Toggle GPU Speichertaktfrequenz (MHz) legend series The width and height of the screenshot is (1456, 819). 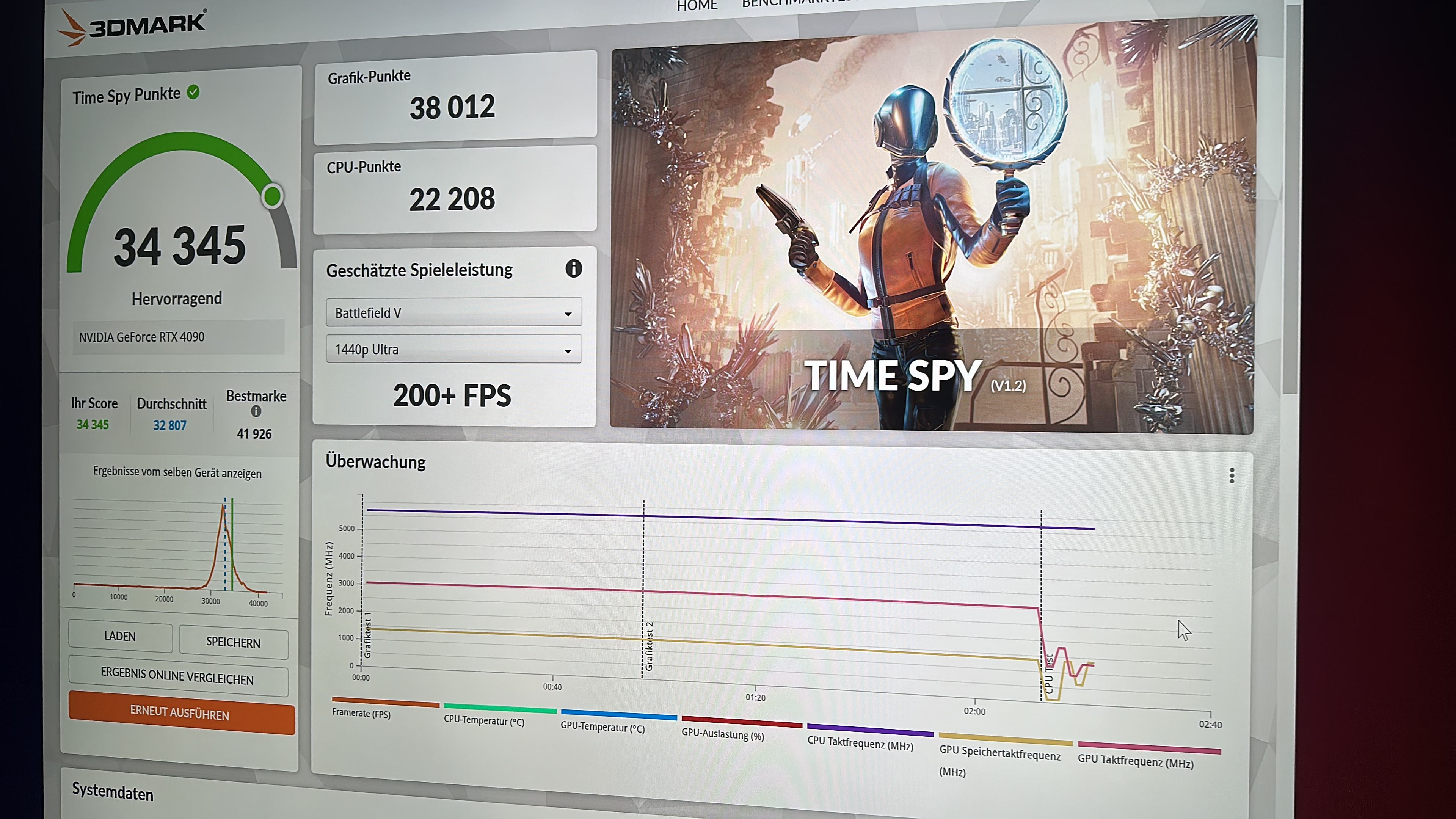click(1005, 755)
